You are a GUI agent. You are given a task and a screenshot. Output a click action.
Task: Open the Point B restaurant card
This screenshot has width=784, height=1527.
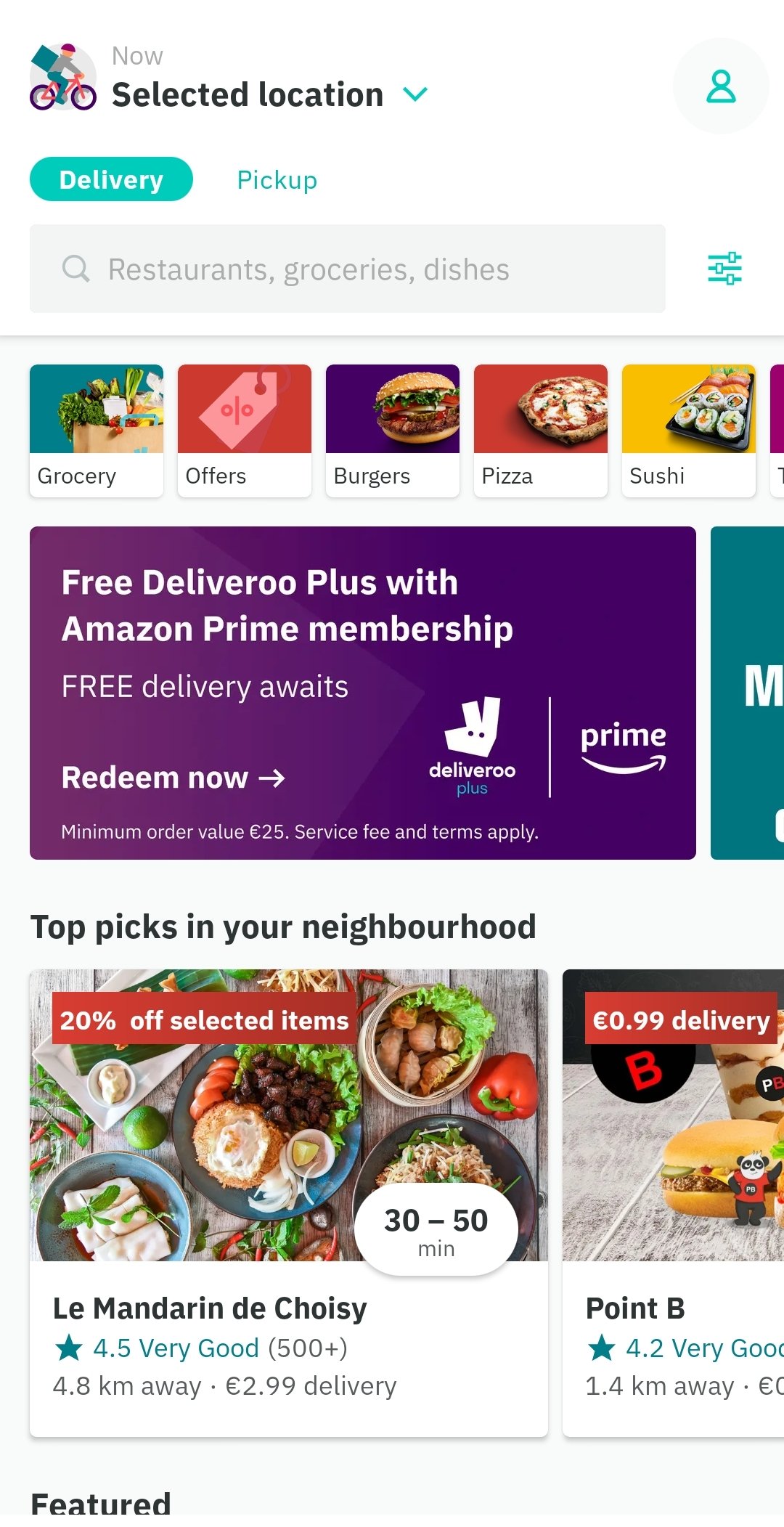tap(673, 1202)
